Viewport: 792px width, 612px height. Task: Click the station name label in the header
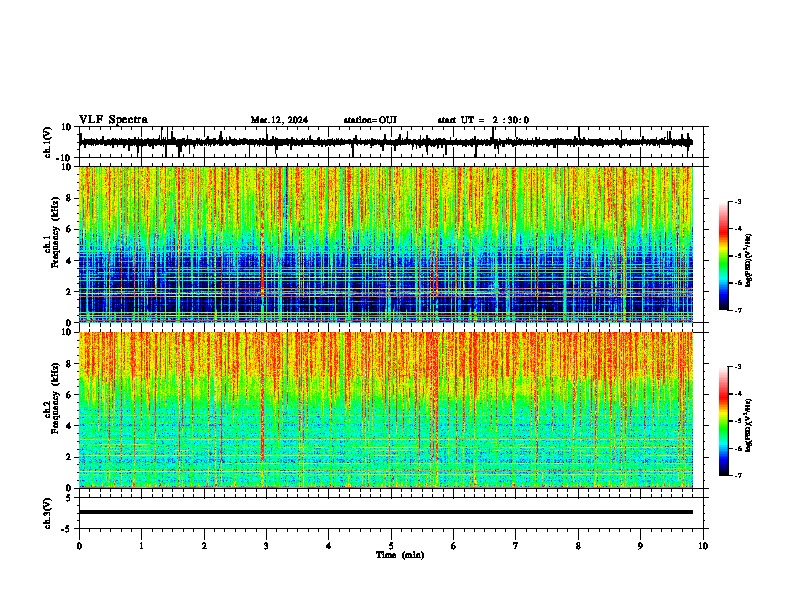tap(370, 120)
